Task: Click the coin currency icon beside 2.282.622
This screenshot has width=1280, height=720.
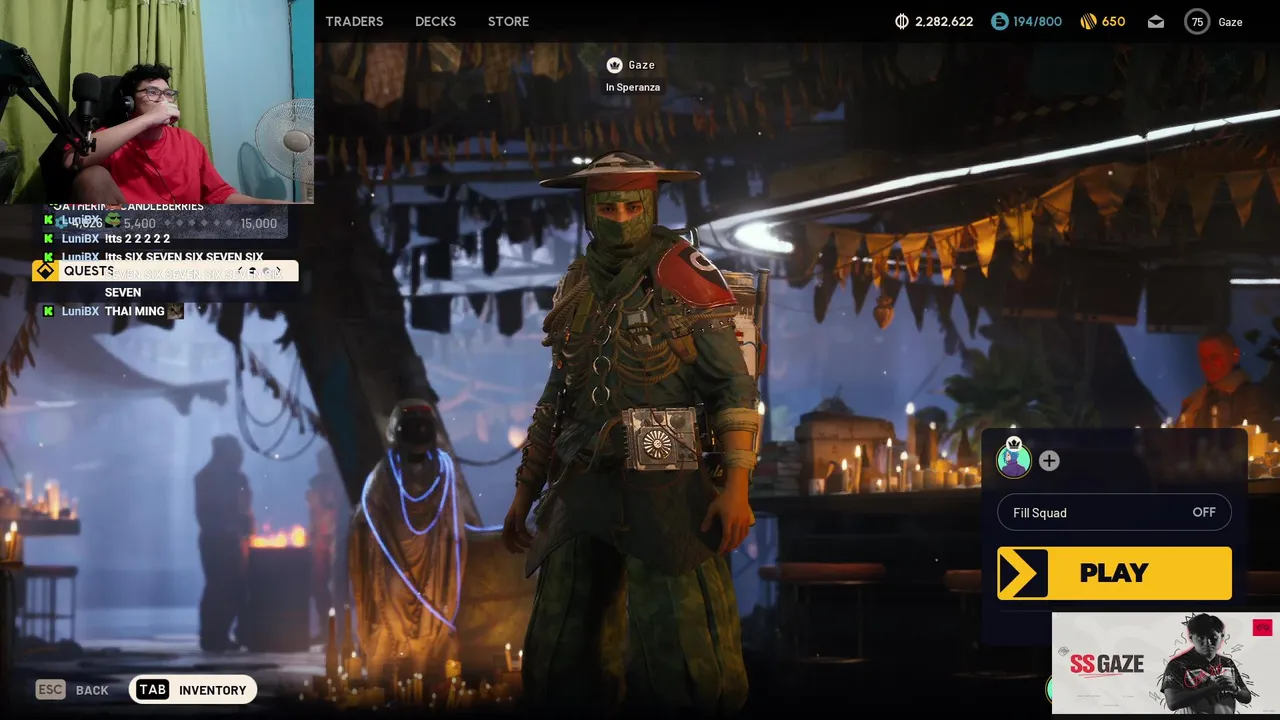Action: coord(901,21)
